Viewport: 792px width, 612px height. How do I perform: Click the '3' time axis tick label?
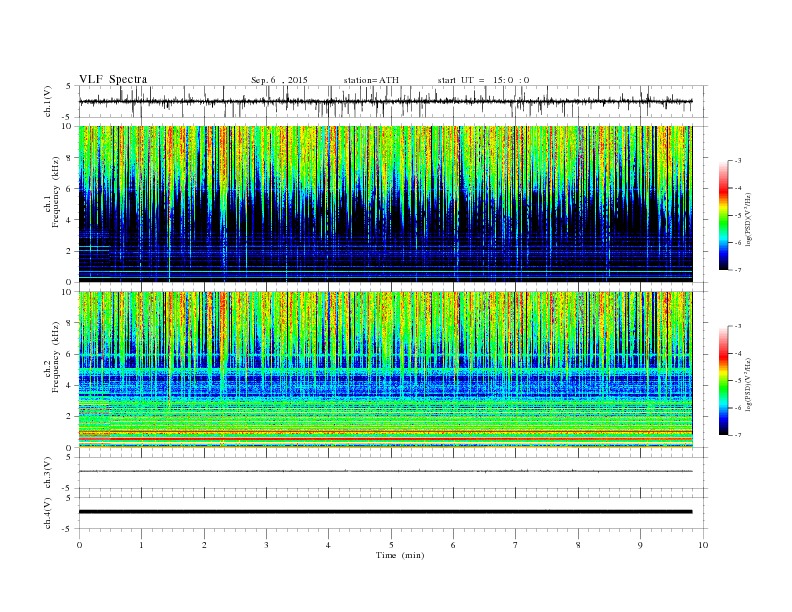pos(266,545)
